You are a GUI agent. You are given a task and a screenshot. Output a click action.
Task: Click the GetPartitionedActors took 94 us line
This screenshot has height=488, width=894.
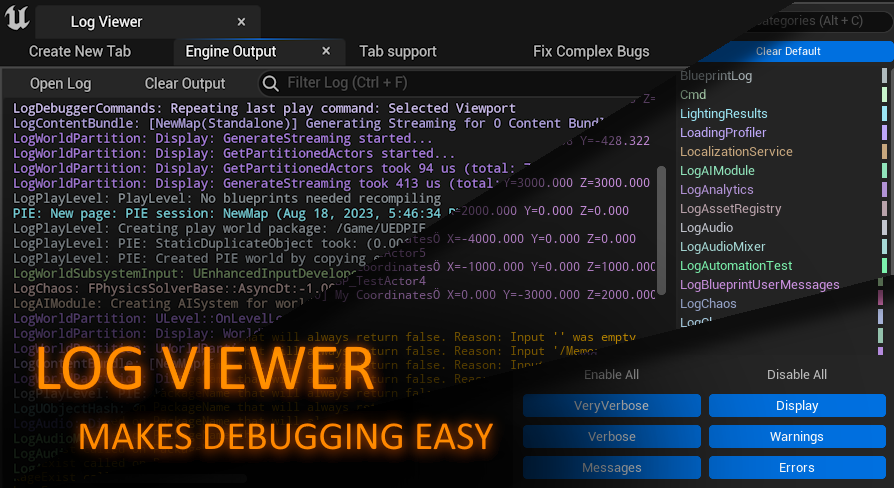[x=272, y=169]
